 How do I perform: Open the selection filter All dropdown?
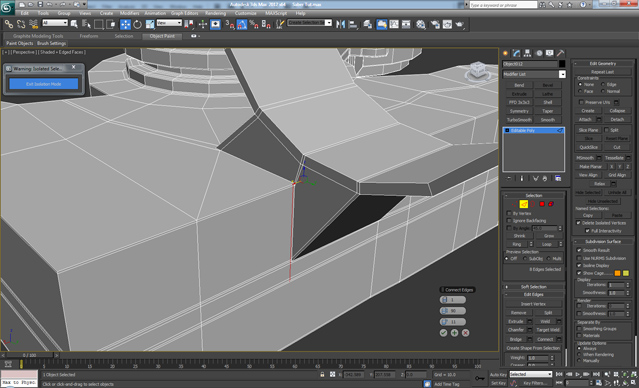(x=55, y=23)
